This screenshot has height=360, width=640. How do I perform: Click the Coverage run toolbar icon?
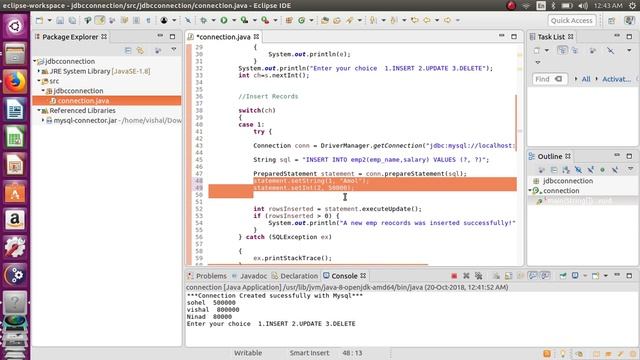pyautogui.click(x=244, y=20)
